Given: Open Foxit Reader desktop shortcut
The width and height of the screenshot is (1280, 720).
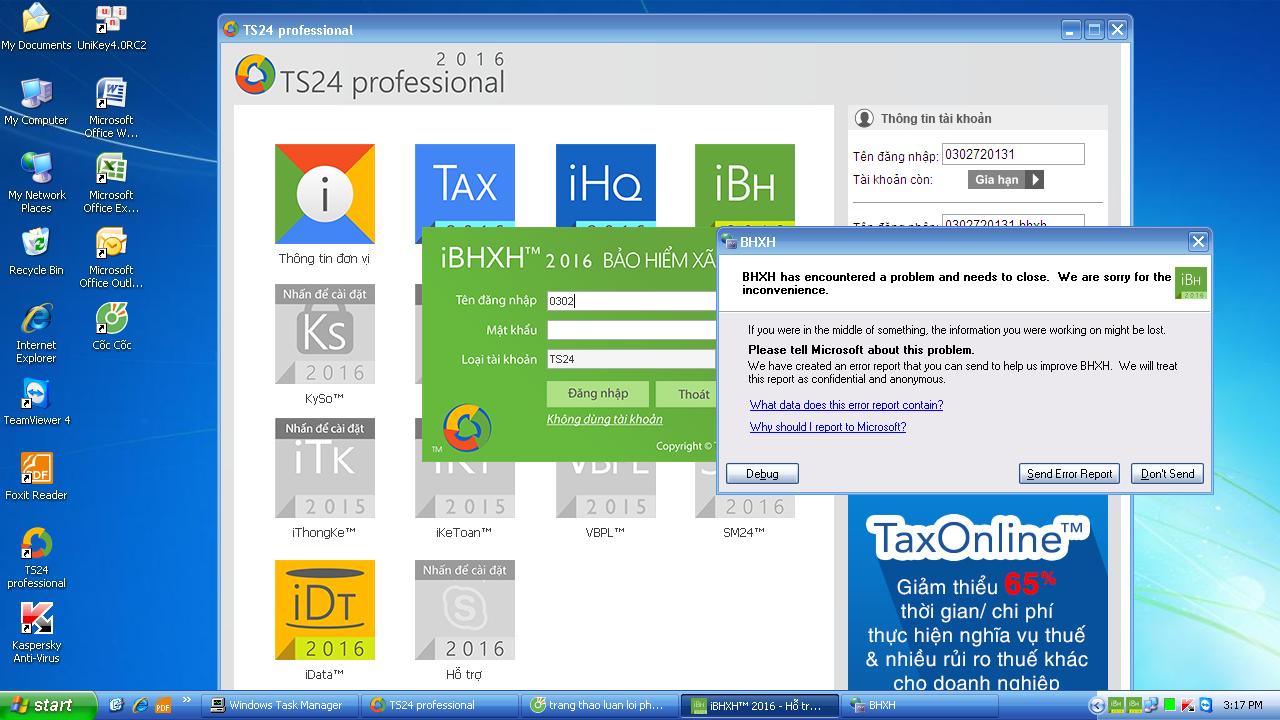Looking at the screenshot, I should 36,477.
